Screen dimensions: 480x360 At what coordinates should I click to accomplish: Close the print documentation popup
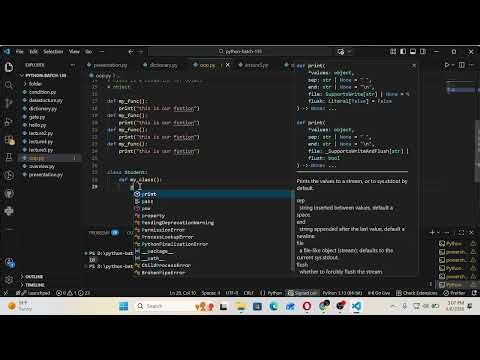(414, 66)
